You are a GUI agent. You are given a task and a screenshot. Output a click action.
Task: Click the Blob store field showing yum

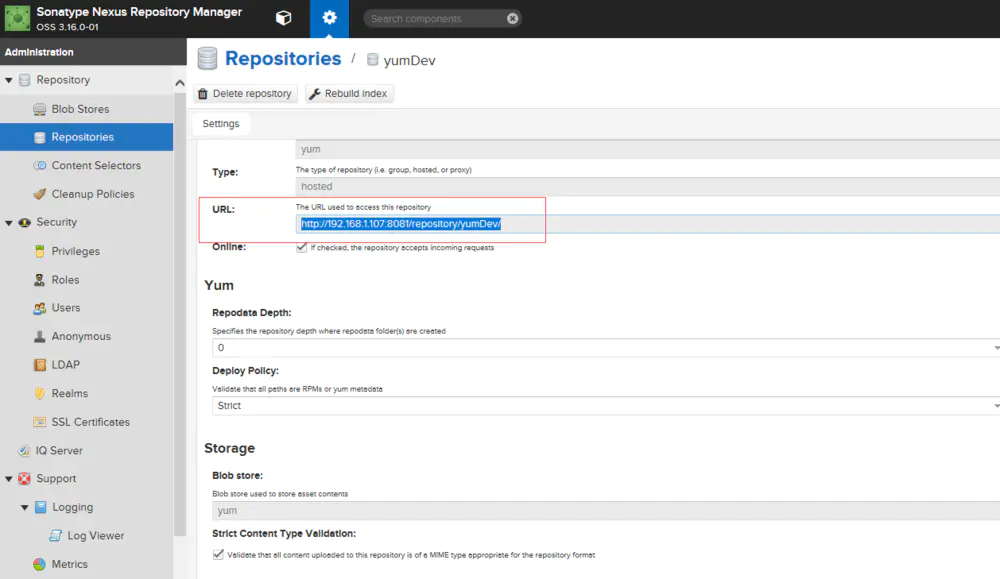point(606,511)
